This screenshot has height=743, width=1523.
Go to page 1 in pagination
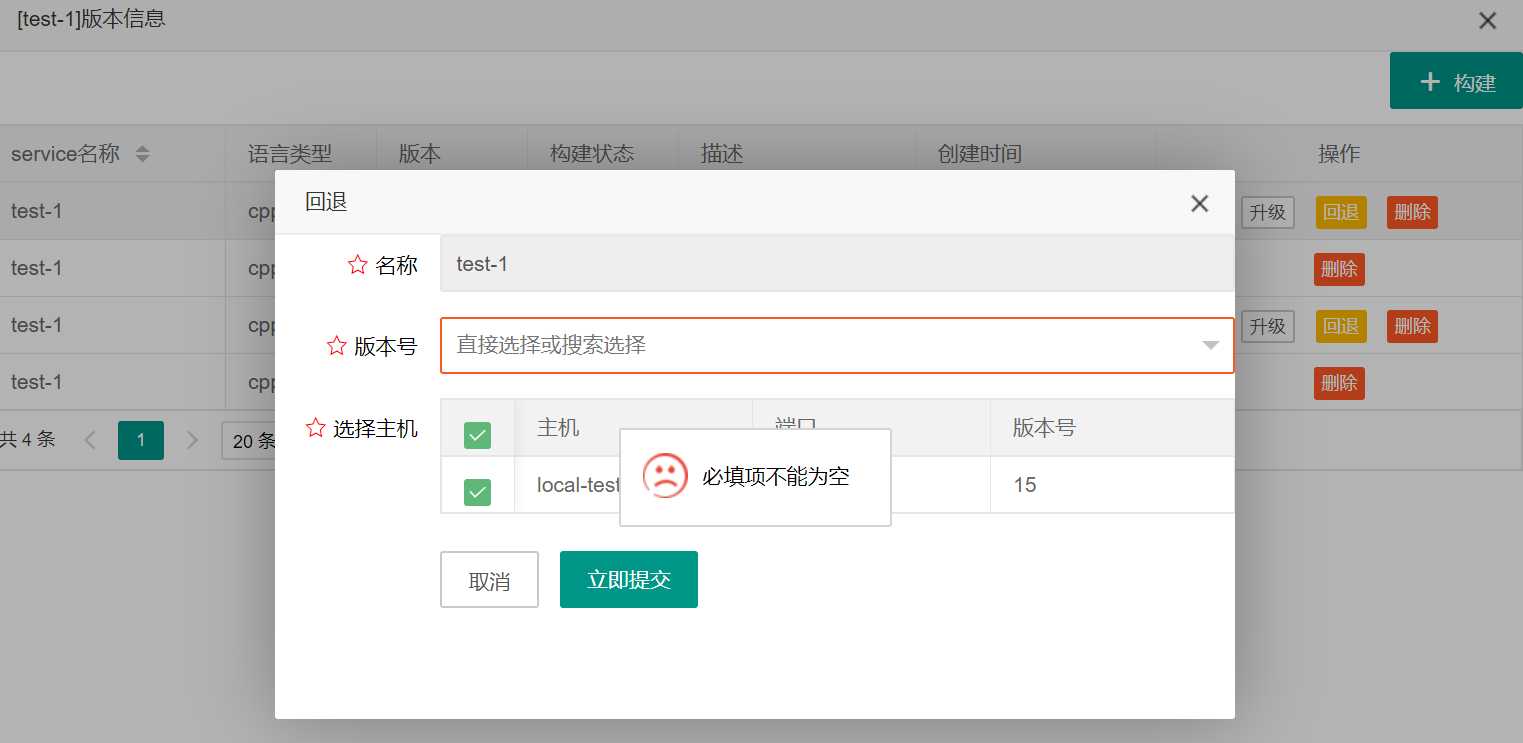point(141,440)
